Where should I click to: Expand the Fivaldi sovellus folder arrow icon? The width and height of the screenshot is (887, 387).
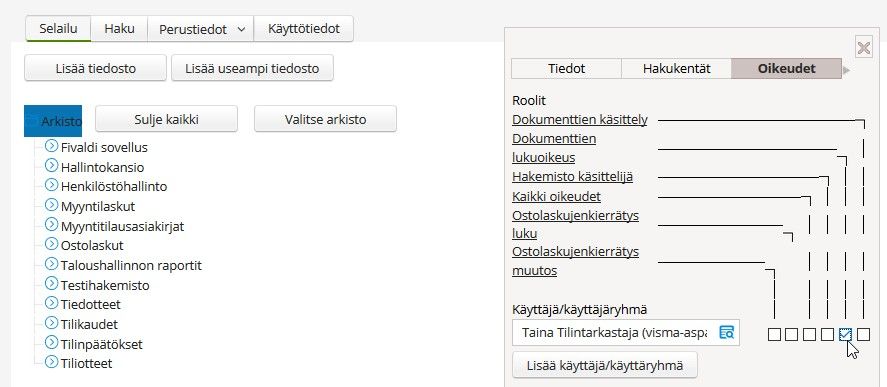point(51,147)
